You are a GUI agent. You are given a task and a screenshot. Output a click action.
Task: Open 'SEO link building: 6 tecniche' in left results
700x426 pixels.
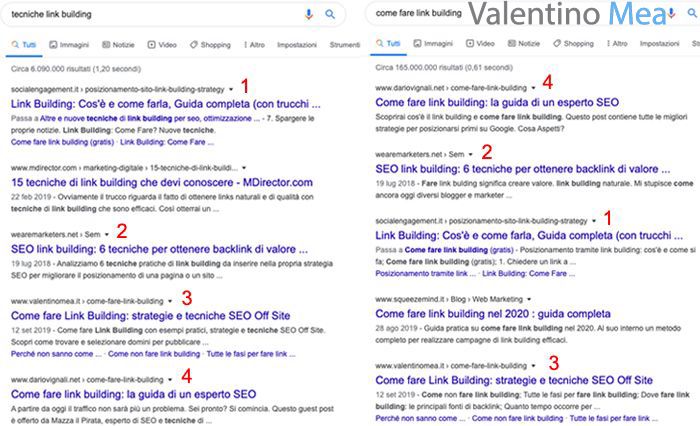(159, 249)
